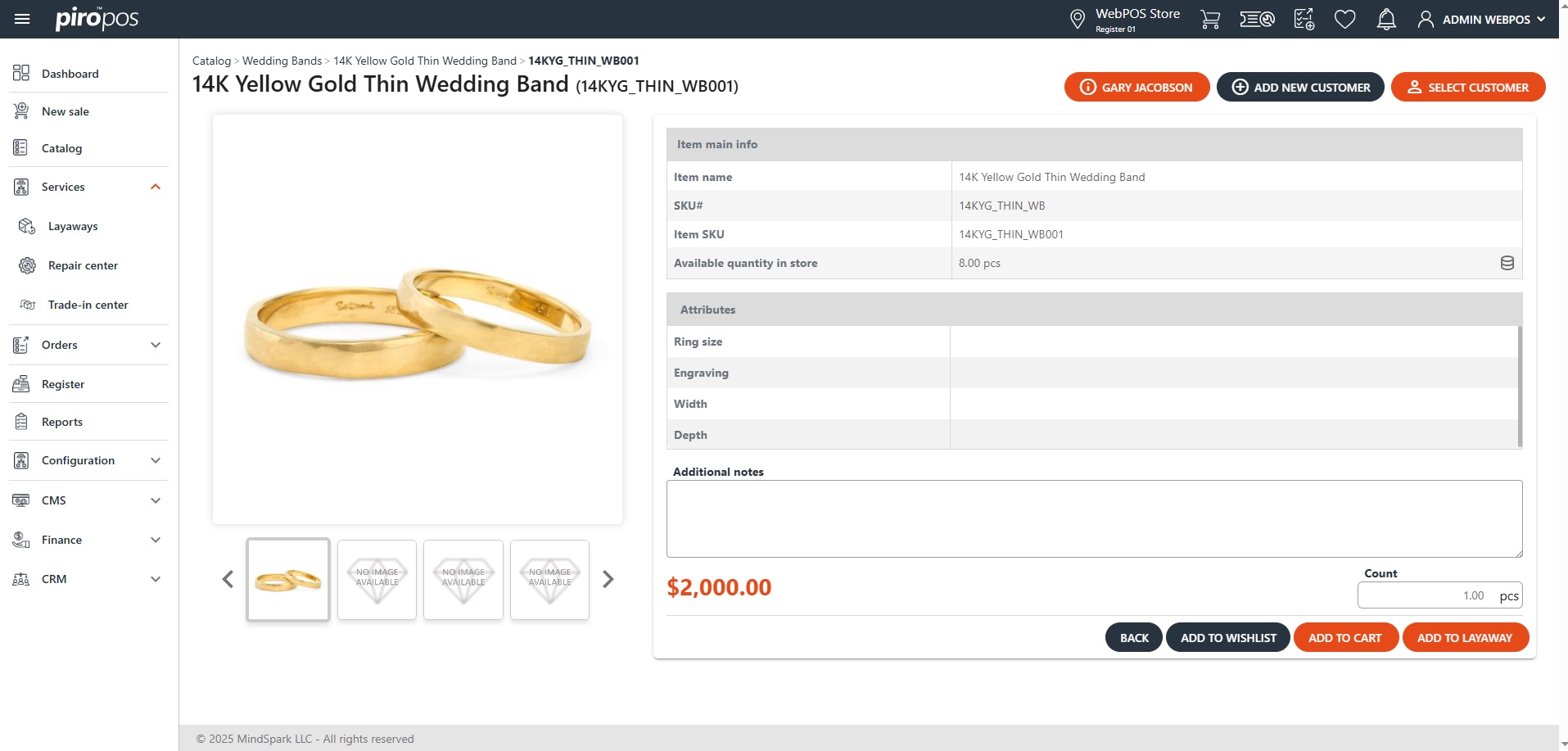
Task: Expand the Orders menu section
Action: pos(156,345)
